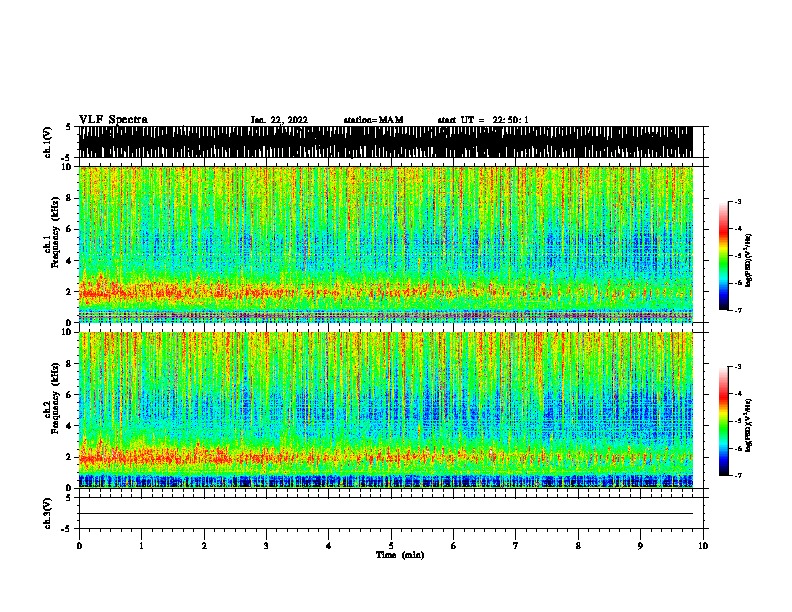Screen dimensions: 792x612
Task: Click the "-5" tick on ch.3(V) axis
Action: tap(67, 529)
